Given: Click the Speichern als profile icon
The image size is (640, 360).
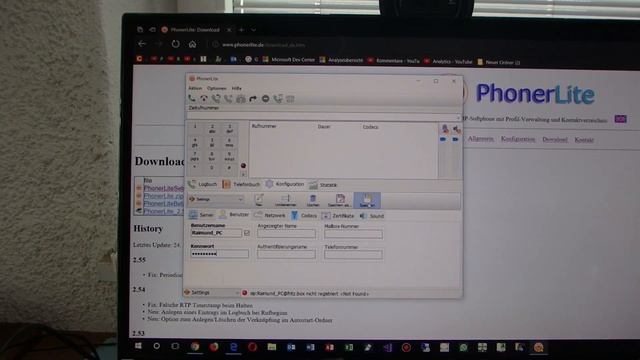Looking at the screenshot, I should 340,200.
